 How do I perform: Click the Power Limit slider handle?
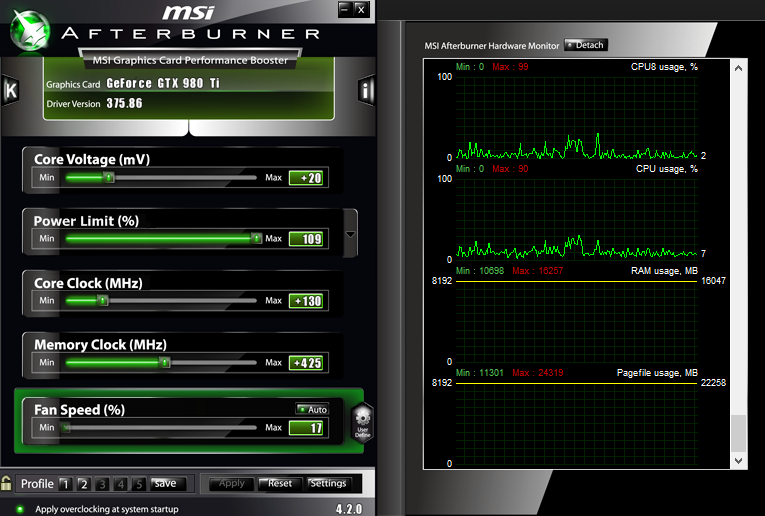(x=257, y=238)
